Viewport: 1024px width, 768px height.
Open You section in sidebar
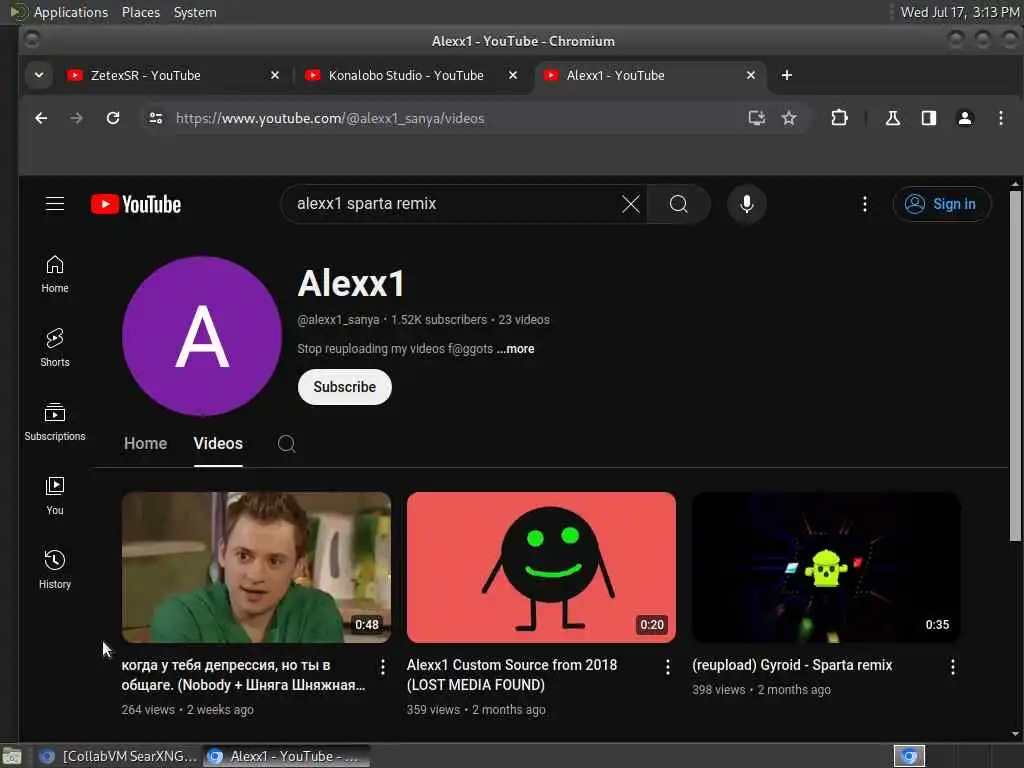coord(55,496)
